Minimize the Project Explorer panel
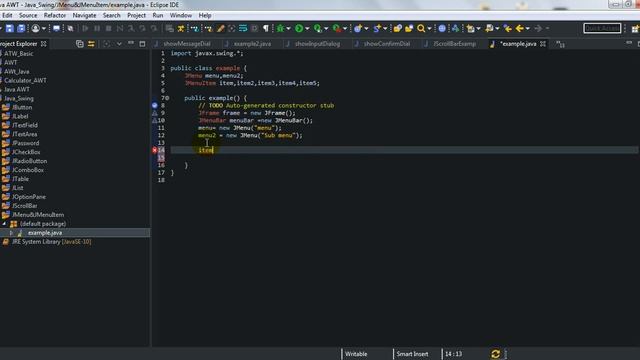 131,43
